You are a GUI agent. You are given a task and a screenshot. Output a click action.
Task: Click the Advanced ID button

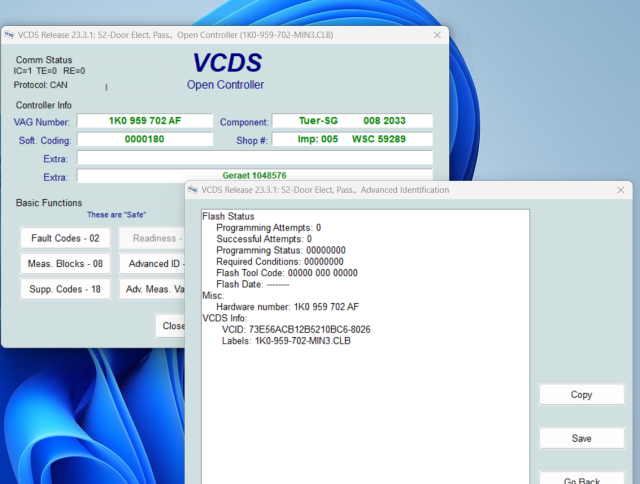tap(152, 264)
